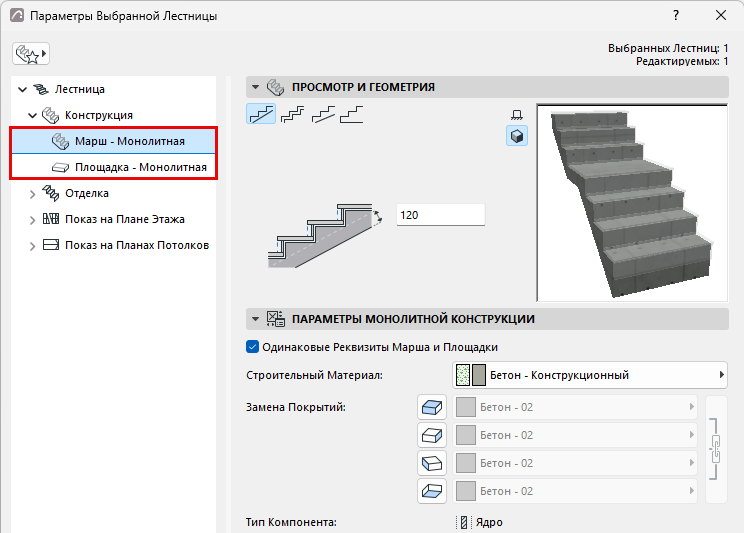Select the first monolithic stair structure type icon
Viewport: 744px width, 533px height.
tap(261, 114)
